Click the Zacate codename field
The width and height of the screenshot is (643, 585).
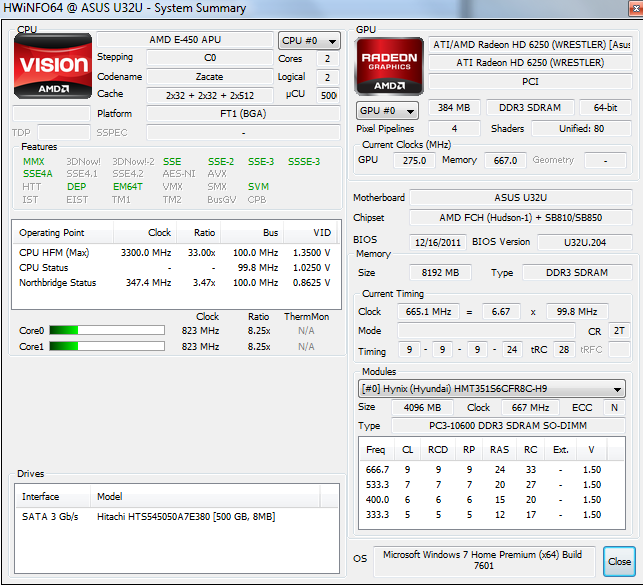pos(210,77)
